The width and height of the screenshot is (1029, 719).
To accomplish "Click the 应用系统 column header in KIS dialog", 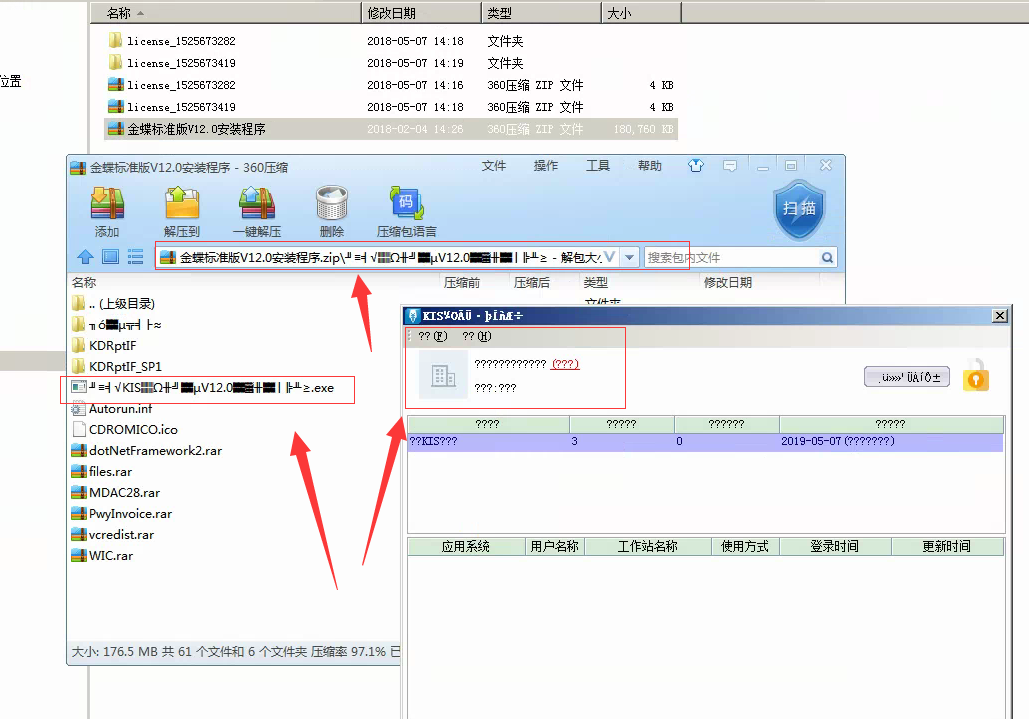I will click(x=466, y=546).
